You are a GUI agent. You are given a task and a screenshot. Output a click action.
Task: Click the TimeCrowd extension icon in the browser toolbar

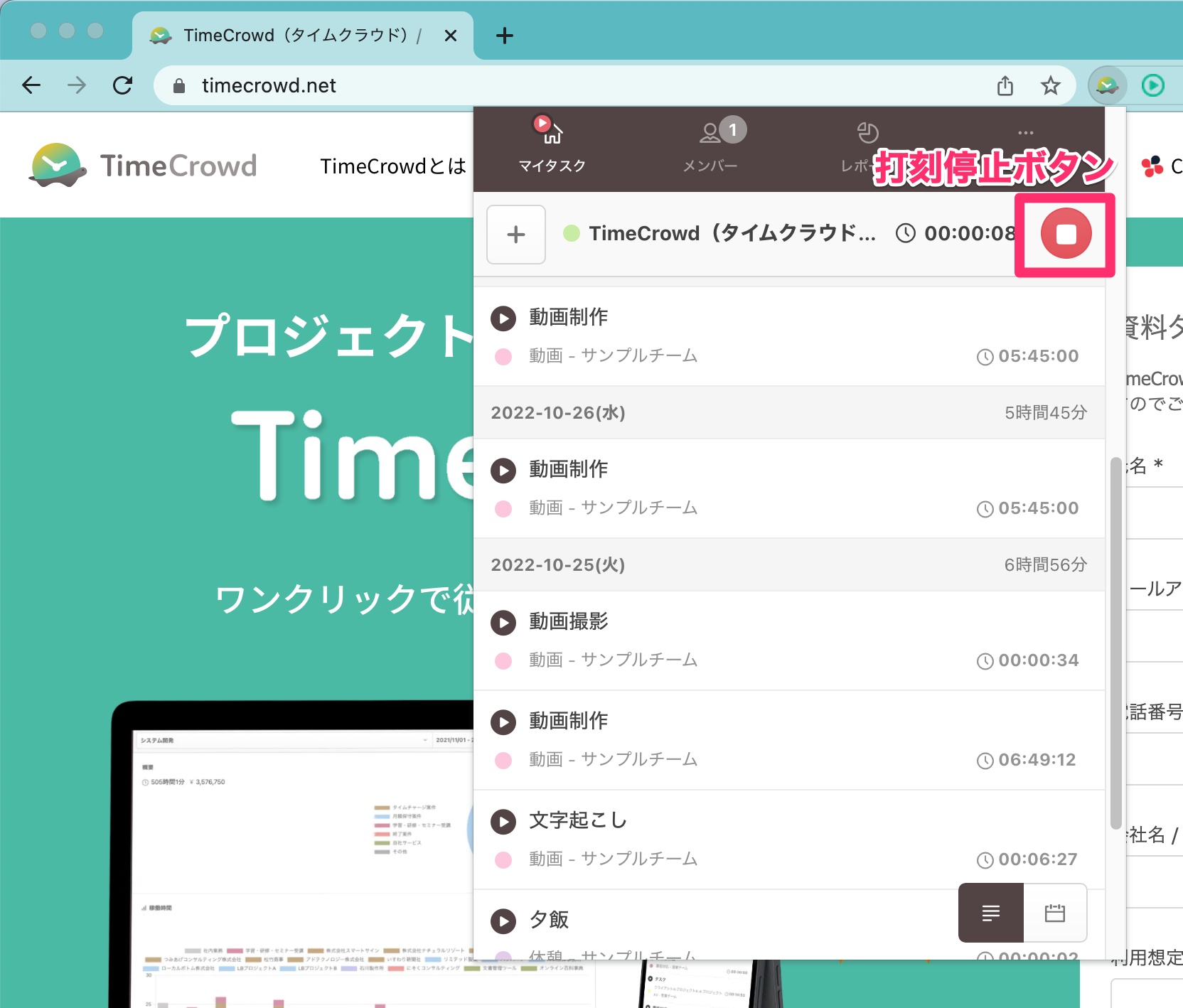(x=1107, y=85)
